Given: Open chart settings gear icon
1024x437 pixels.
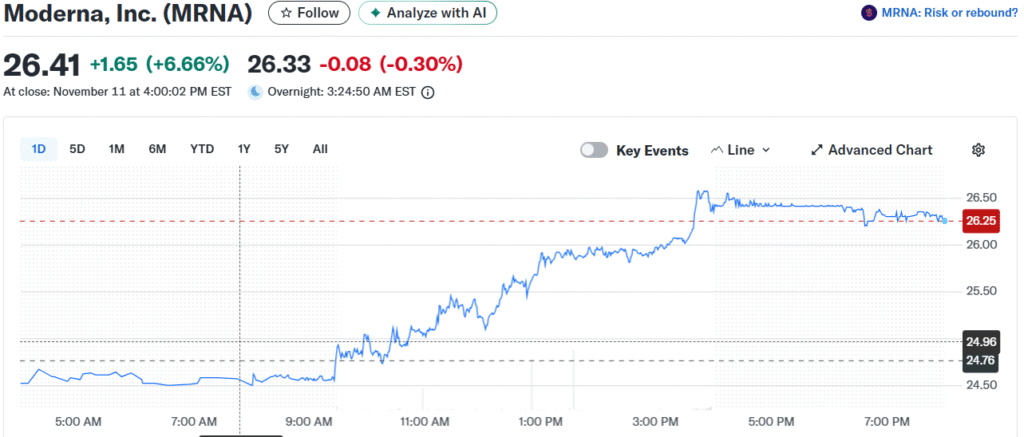Looking at the screenshot, I should 978,150.
